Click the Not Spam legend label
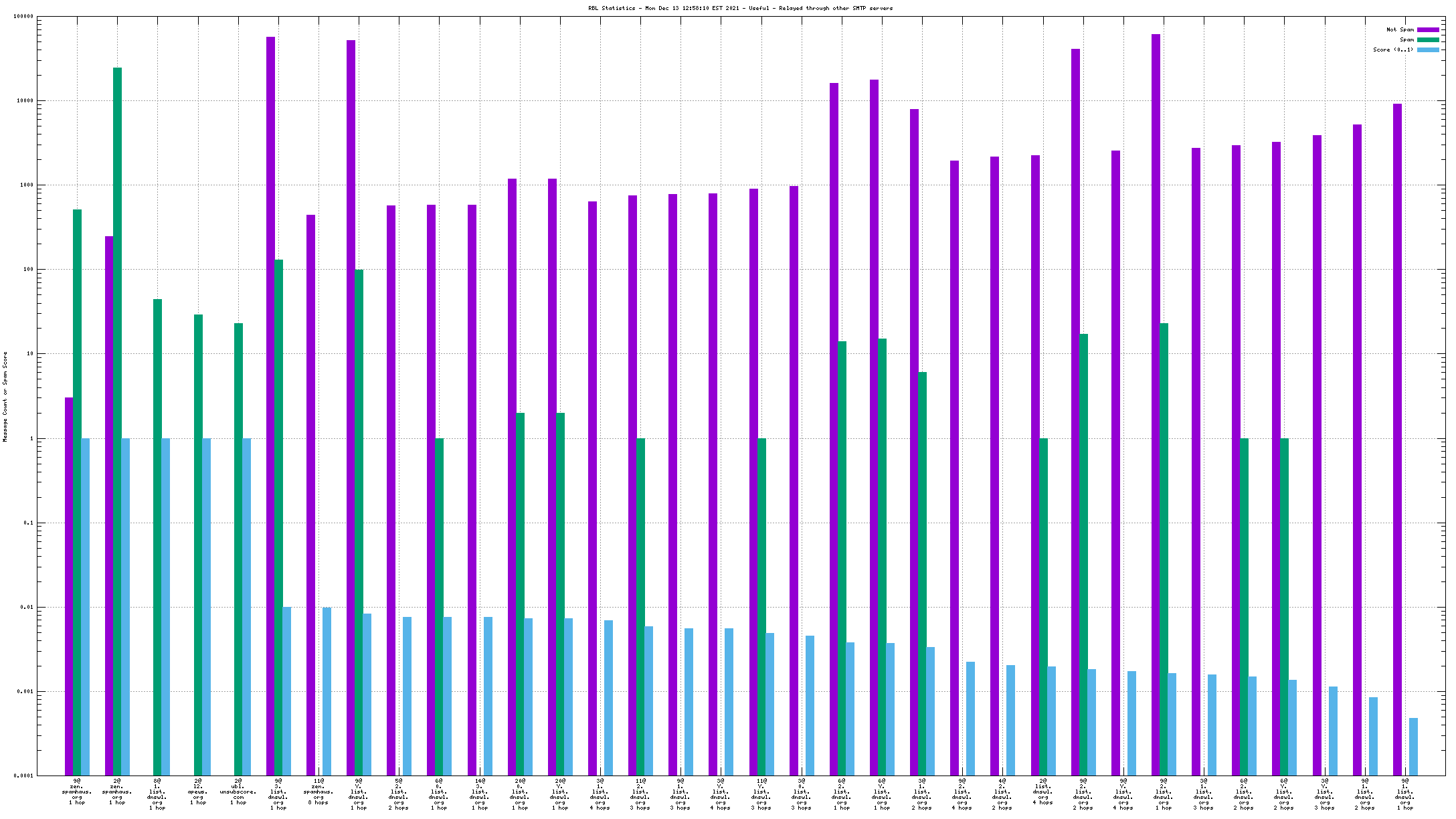 (1400, 29)
